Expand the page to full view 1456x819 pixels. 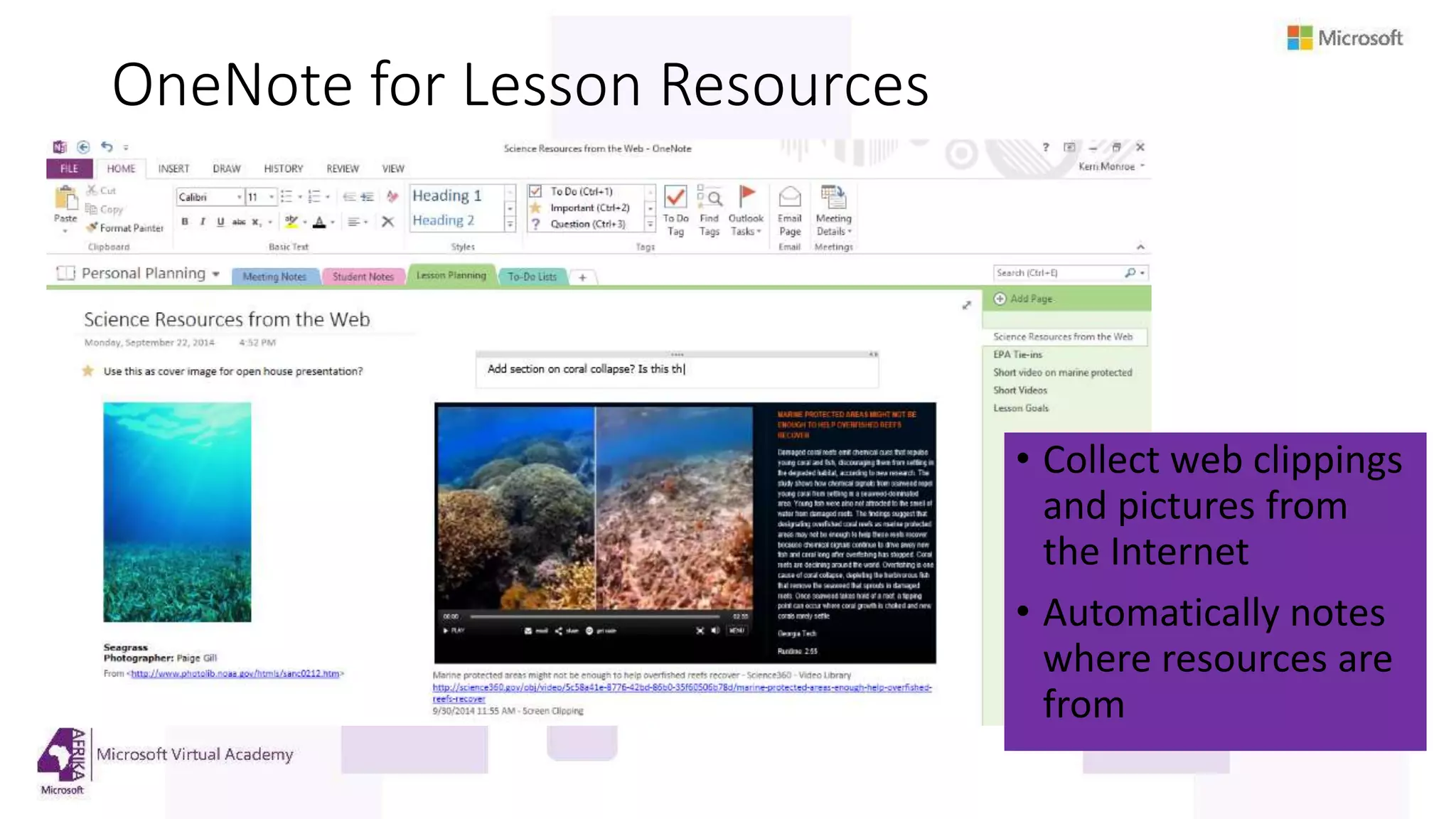coord(967,305)
